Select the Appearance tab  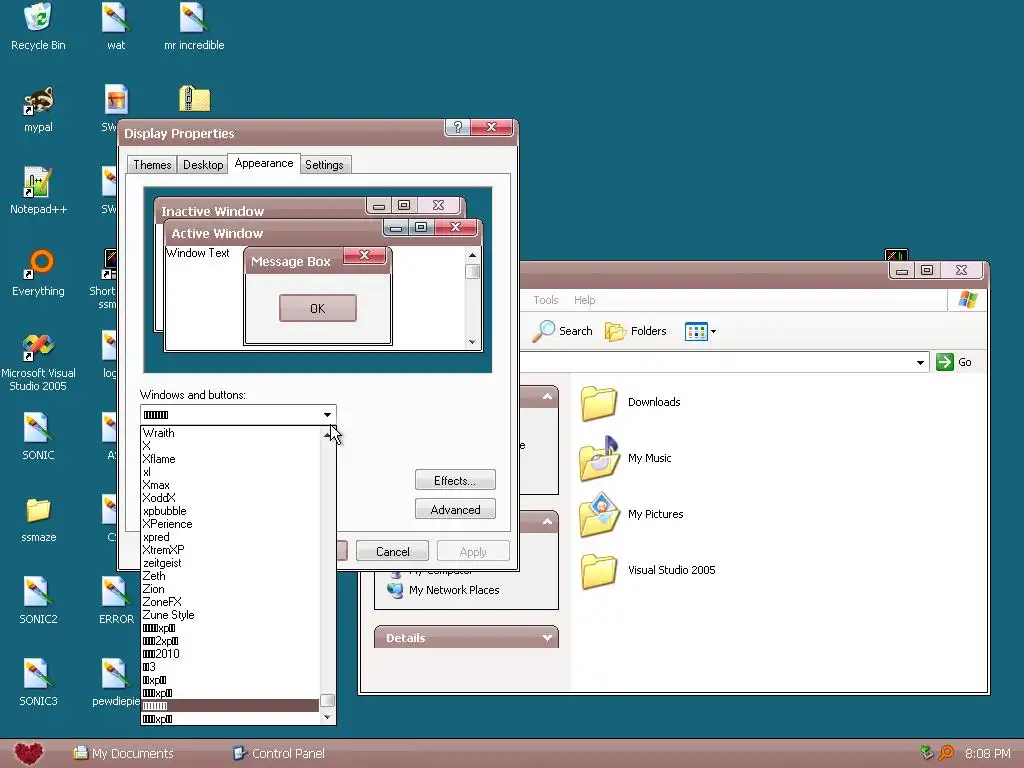264,163
